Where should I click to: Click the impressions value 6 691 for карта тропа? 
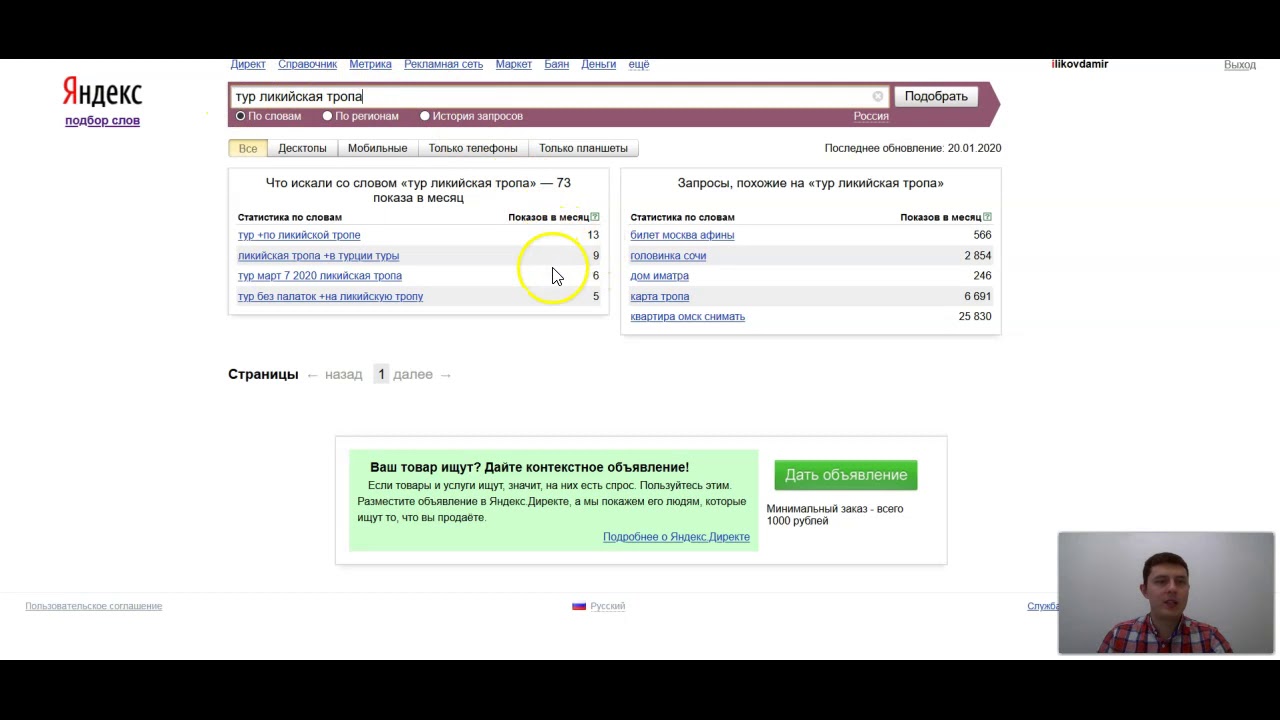(978, 297)
